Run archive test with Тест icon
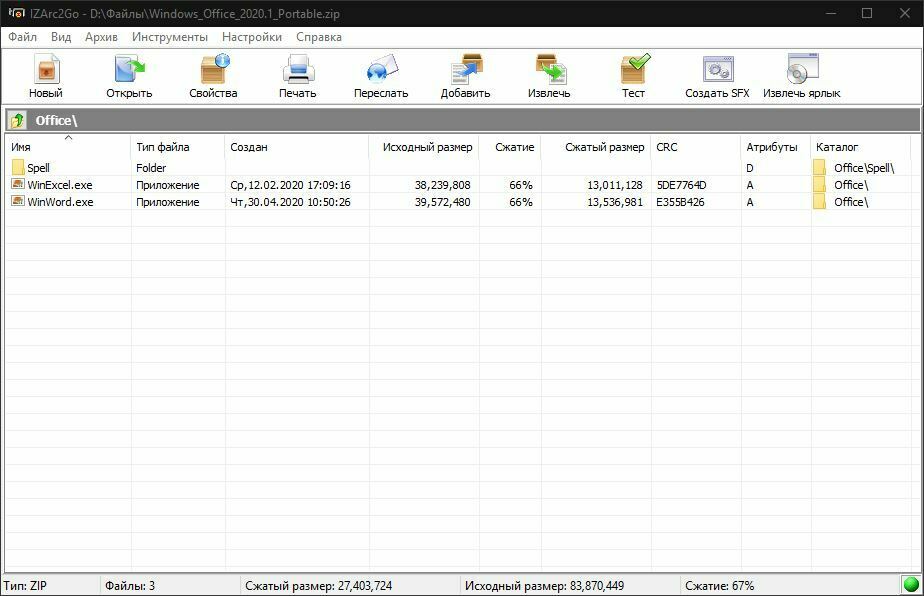 (633, 72)
